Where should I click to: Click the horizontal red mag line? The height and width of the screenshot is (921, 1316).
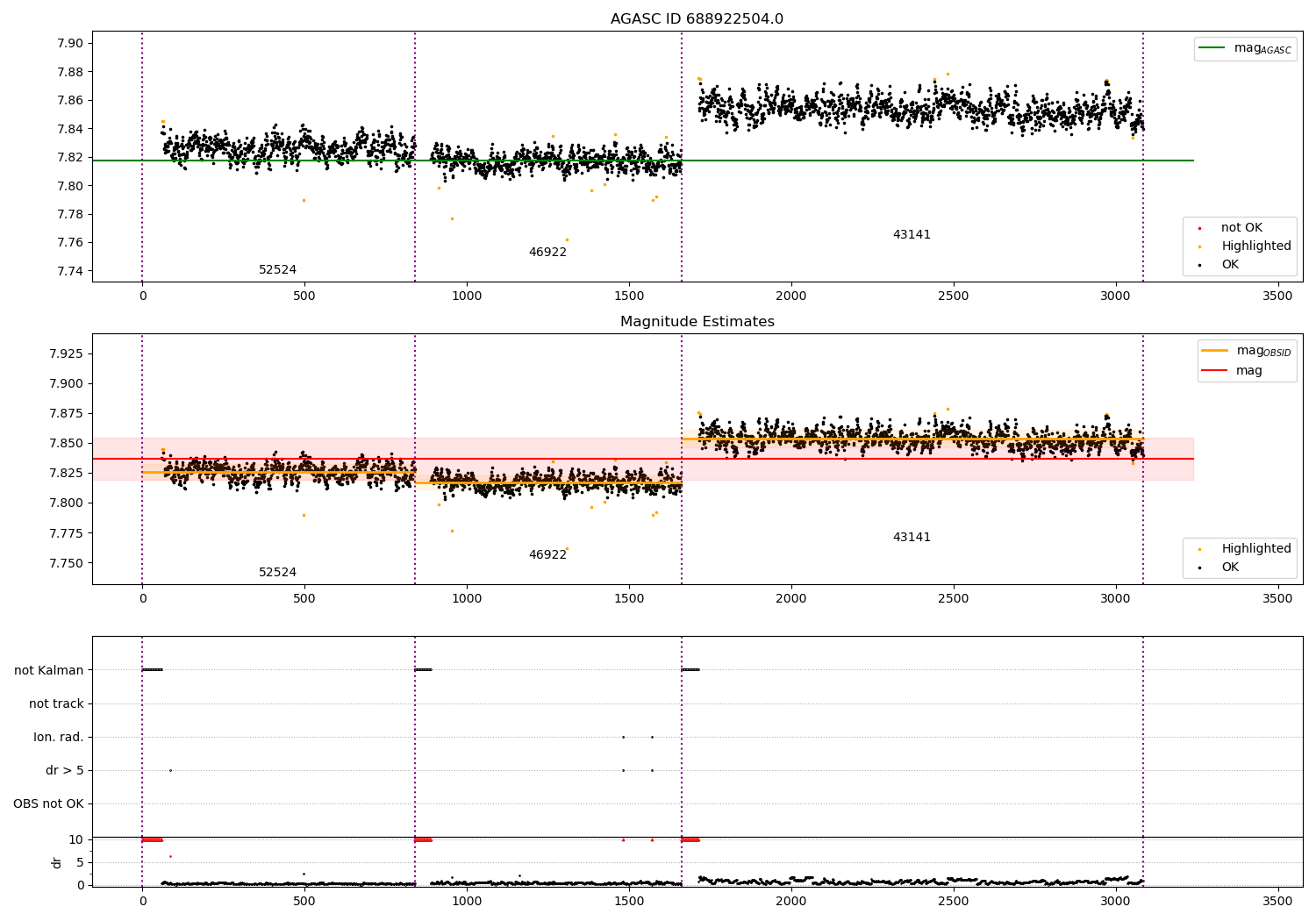[642, 459]
